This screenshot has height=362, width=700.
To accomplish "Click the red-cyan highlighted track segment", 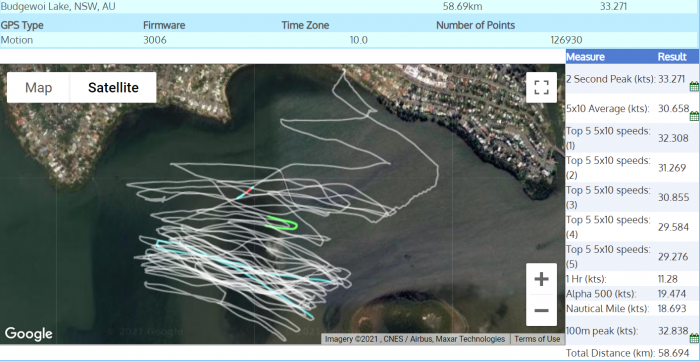I will [245, 192].
